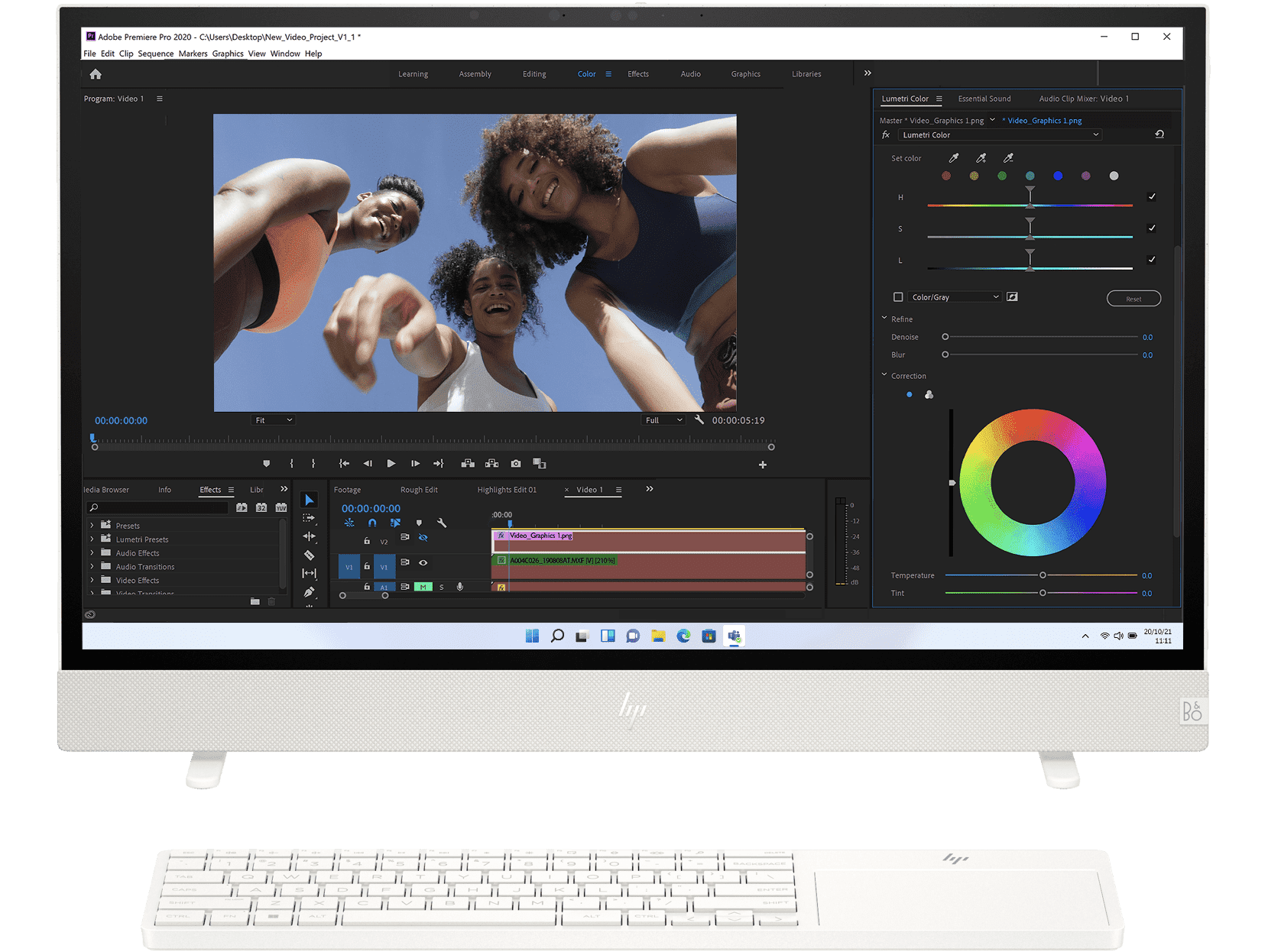Collapse the Correction section

point(884,375)
